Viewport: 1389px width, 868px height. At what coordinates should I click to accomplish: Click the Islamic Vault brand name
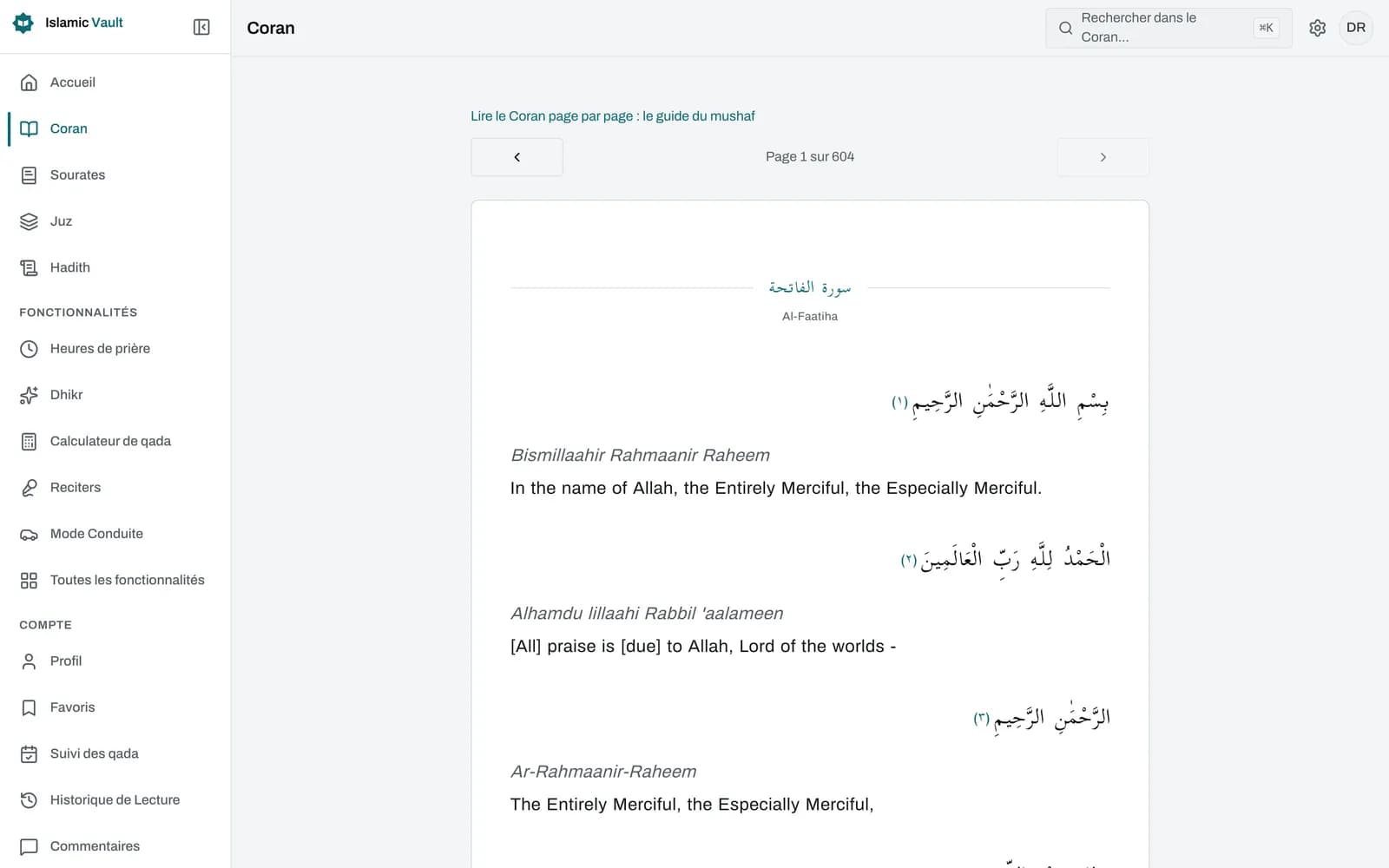(84, 23)
